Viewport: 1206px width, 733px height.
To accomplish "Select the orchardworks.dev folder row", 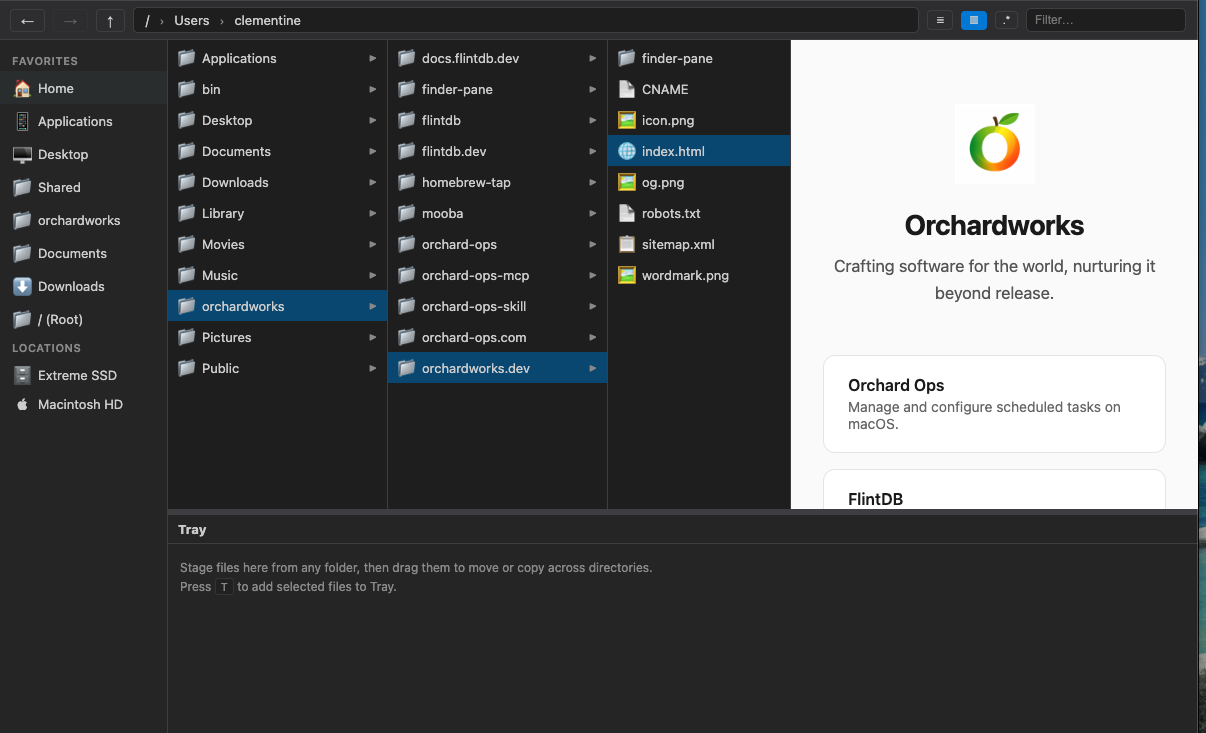I will pyautogui.click(x=497, y=368).
